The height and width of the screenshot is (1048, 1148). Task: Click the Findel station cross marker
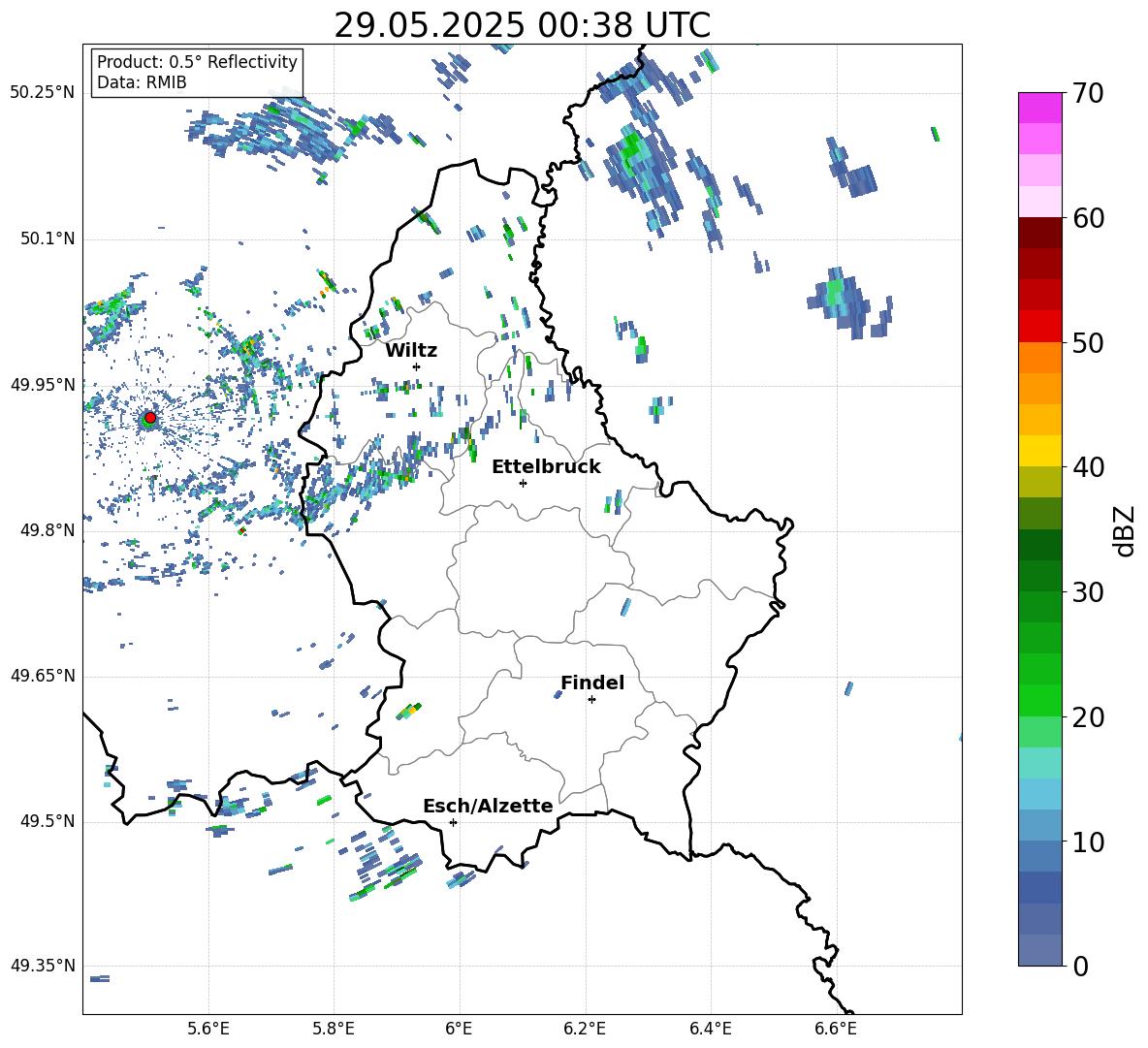pyautogui.click(x=591, y=700)
